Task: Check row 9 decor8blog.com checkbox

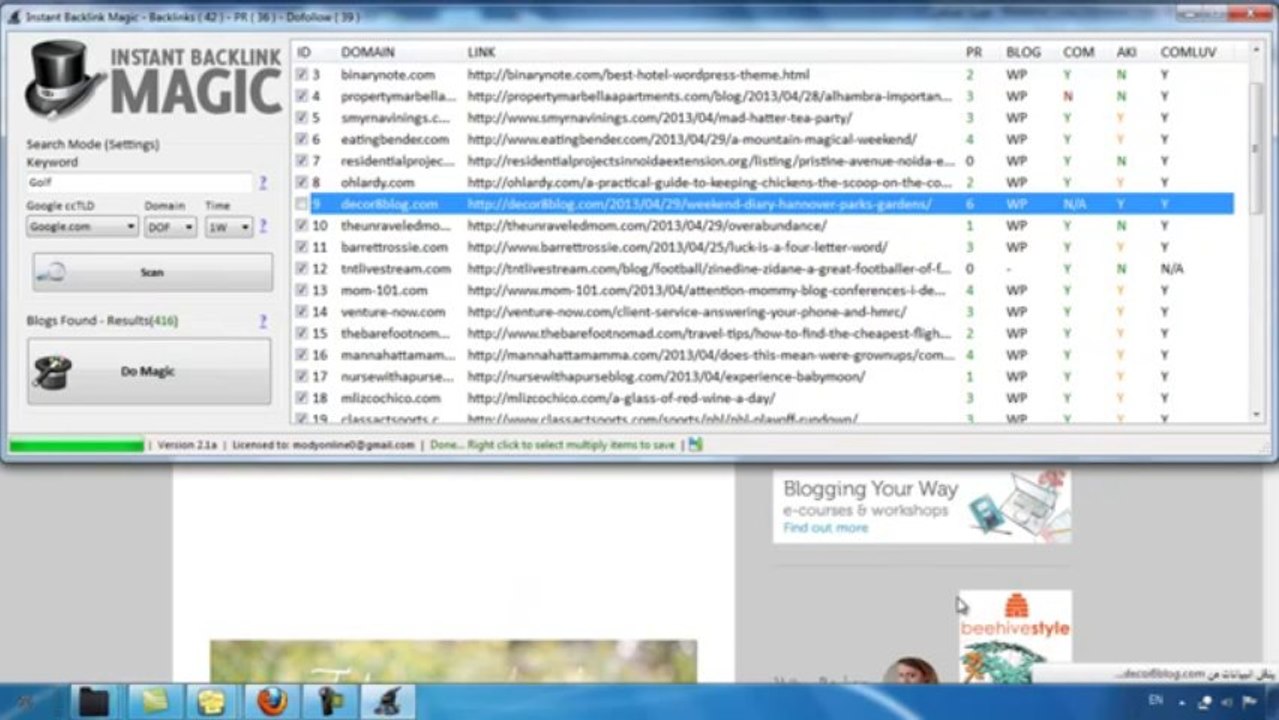Action: pos(302,204)
